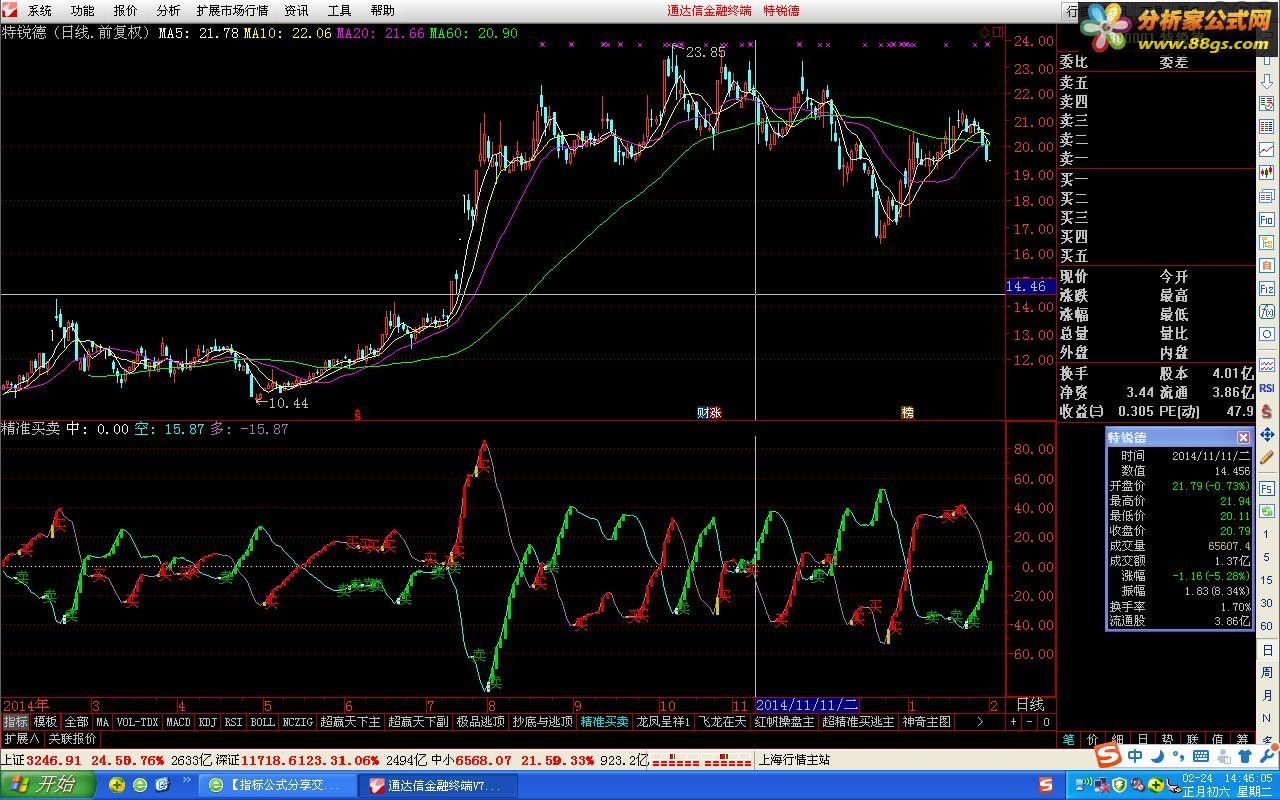The image size is (1280, 800).
Task: Close the 特锐德 data info popup
Action: click(x=1243, y=437)
